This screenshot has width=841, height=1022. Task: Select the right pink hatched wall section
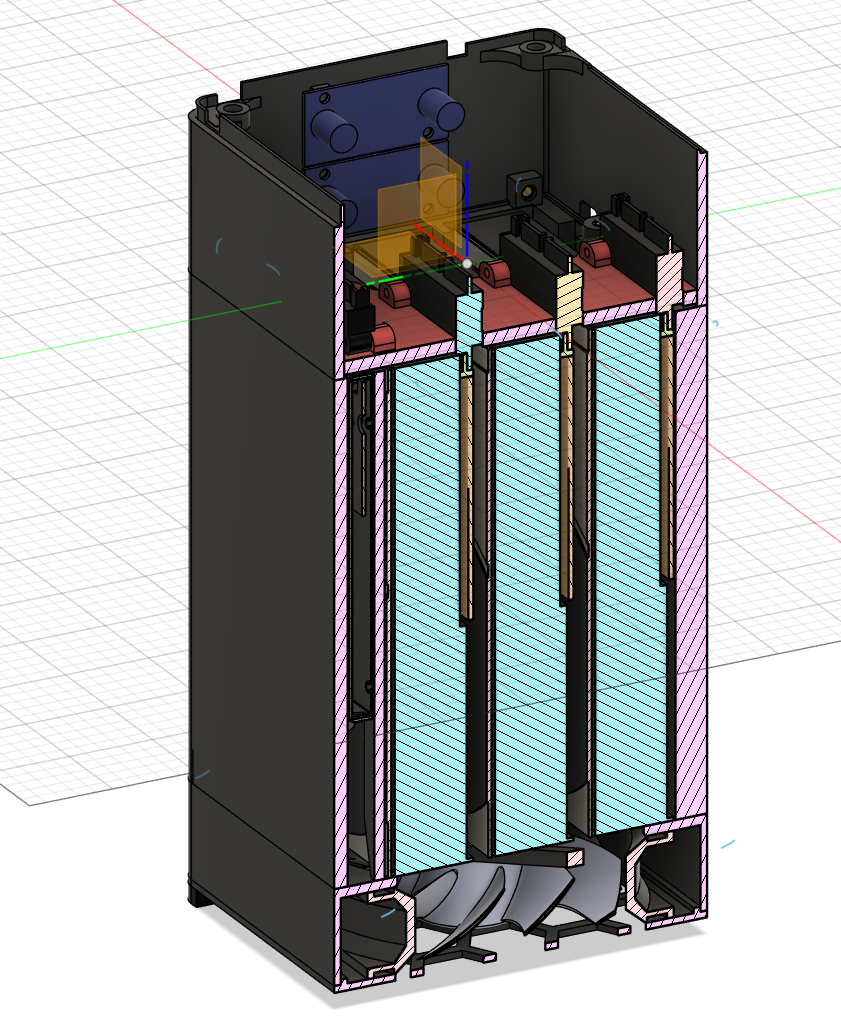tap(690, 561)
